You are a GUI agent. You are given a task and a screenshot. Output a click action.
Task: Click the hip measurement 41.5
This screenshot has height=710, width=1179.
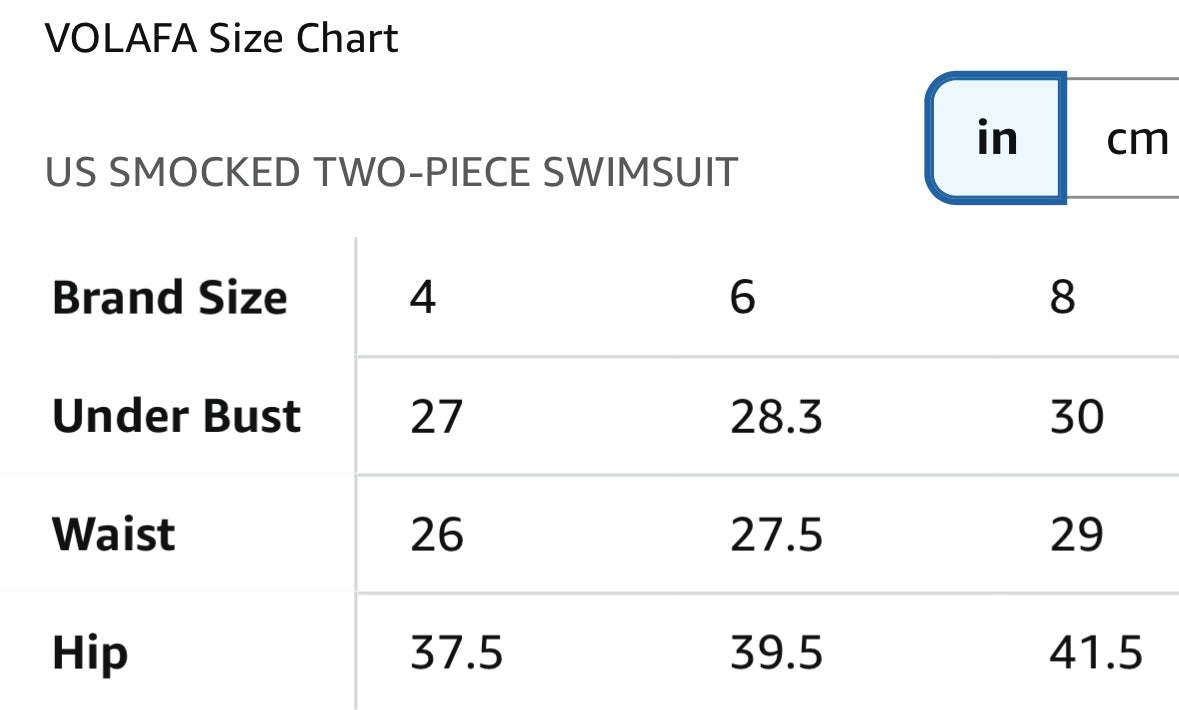click(x=1095, y=654)
